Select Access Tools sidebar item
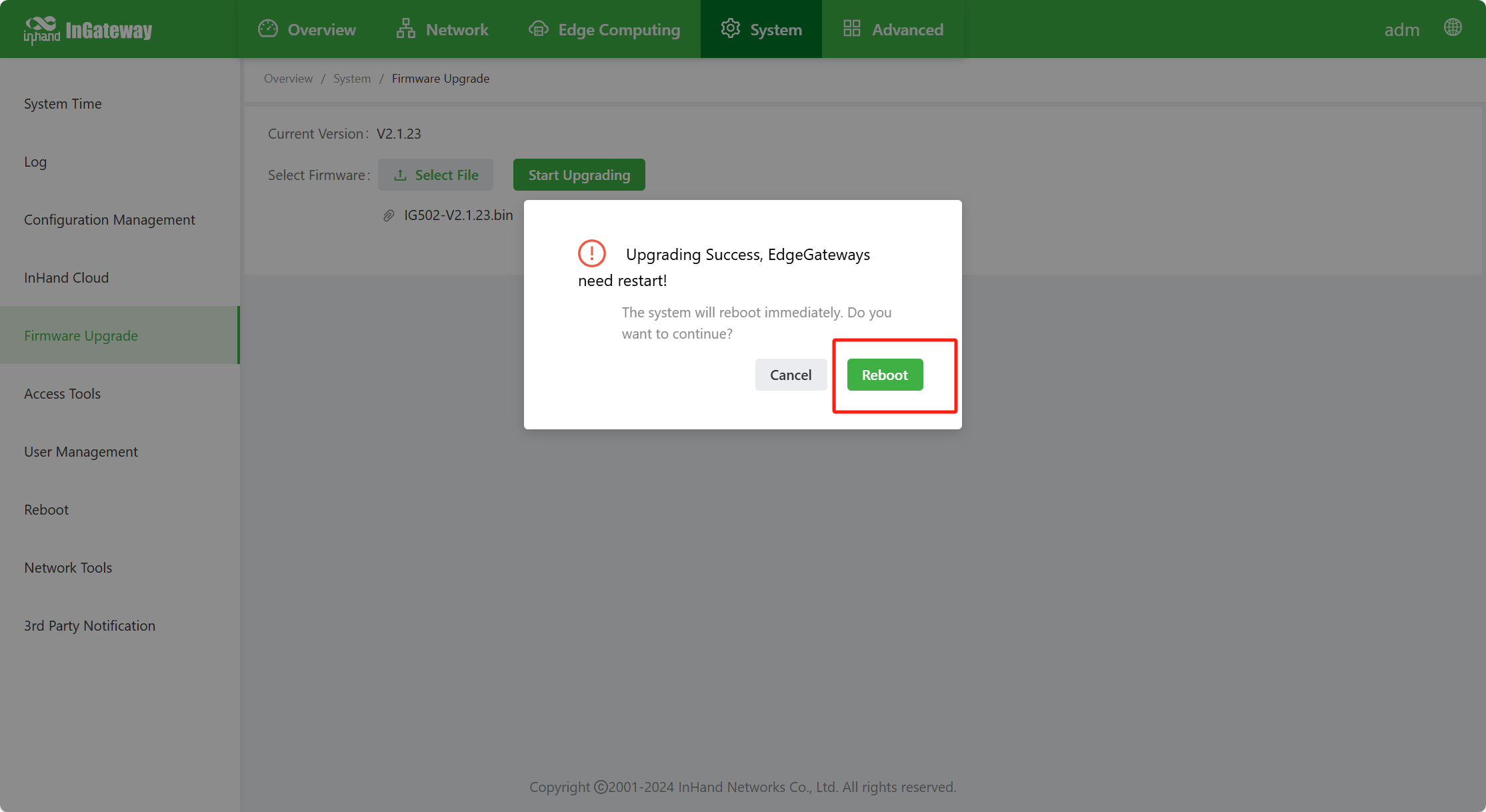The image size is (1486, 812). point(62,393)
